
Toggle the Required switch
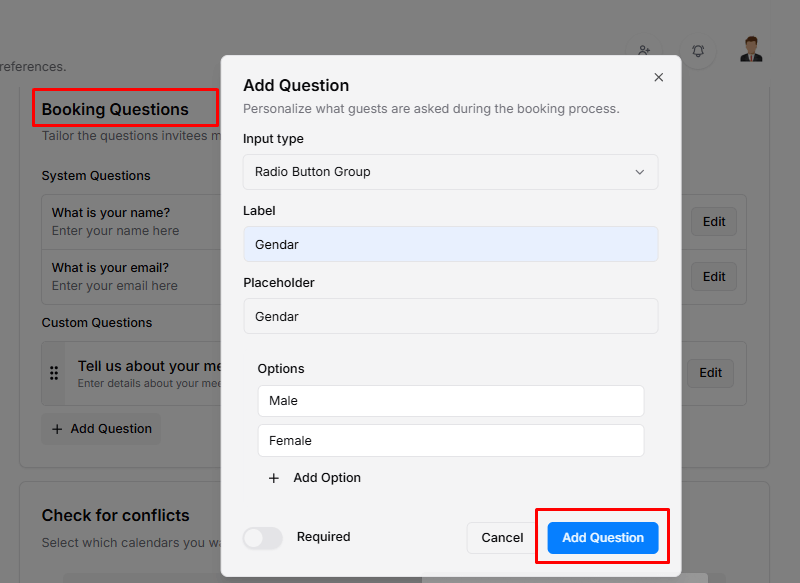[263, 537]
